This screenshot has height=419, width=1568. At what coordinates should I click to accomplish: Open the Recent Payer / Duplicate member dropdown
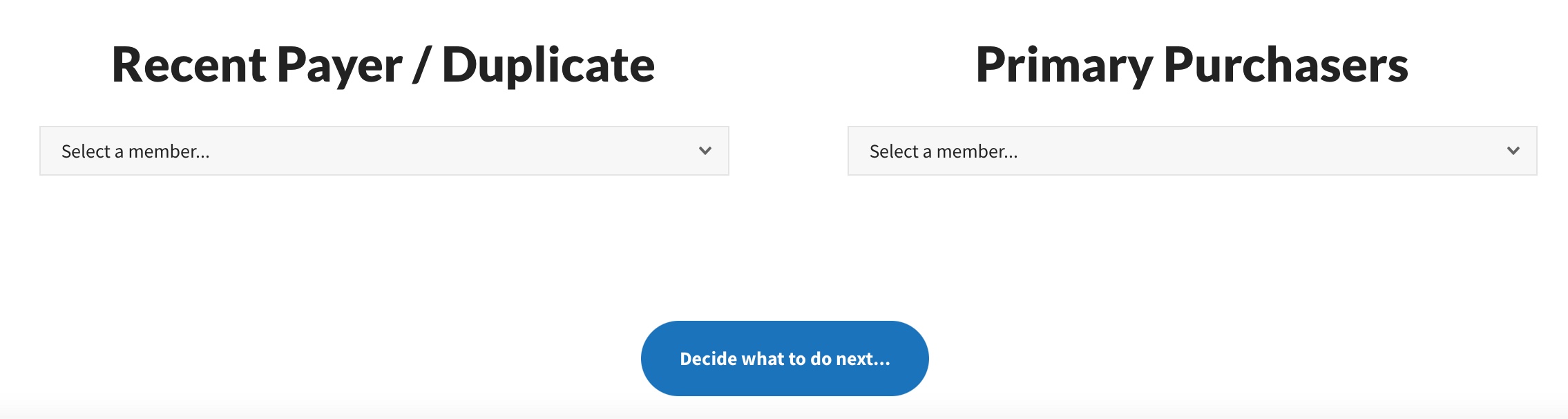click(x=384, y=151)
